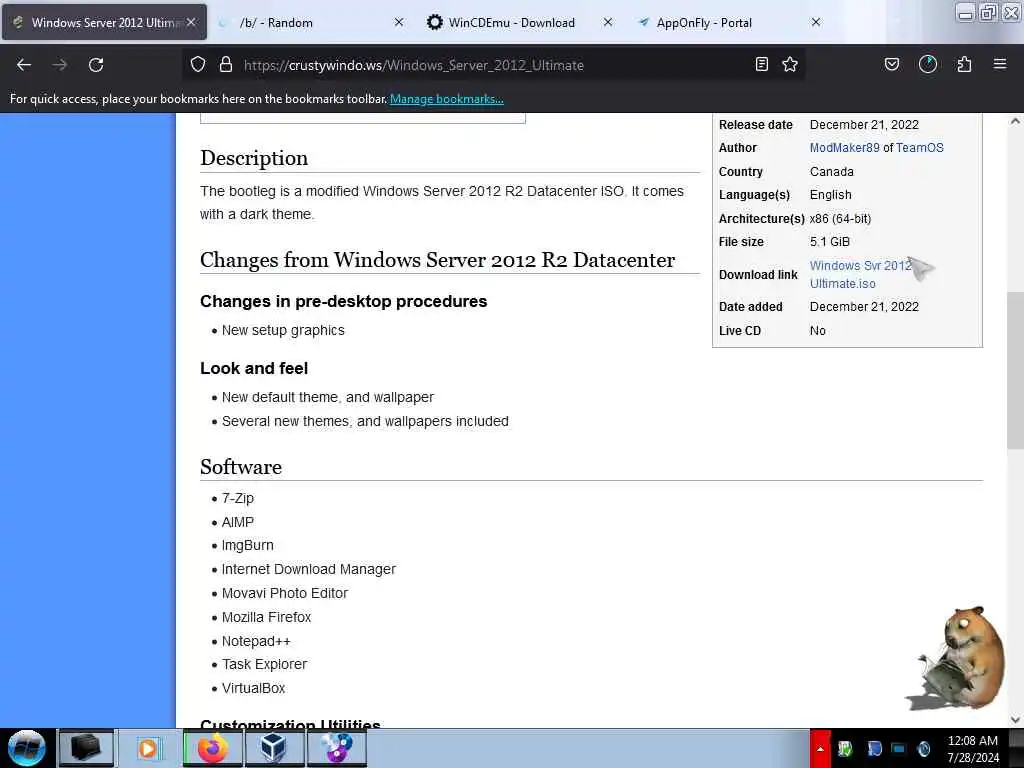Click the blue flag tray icon
This screenshot has width=1024, height=768.
[x=874, y=748]
